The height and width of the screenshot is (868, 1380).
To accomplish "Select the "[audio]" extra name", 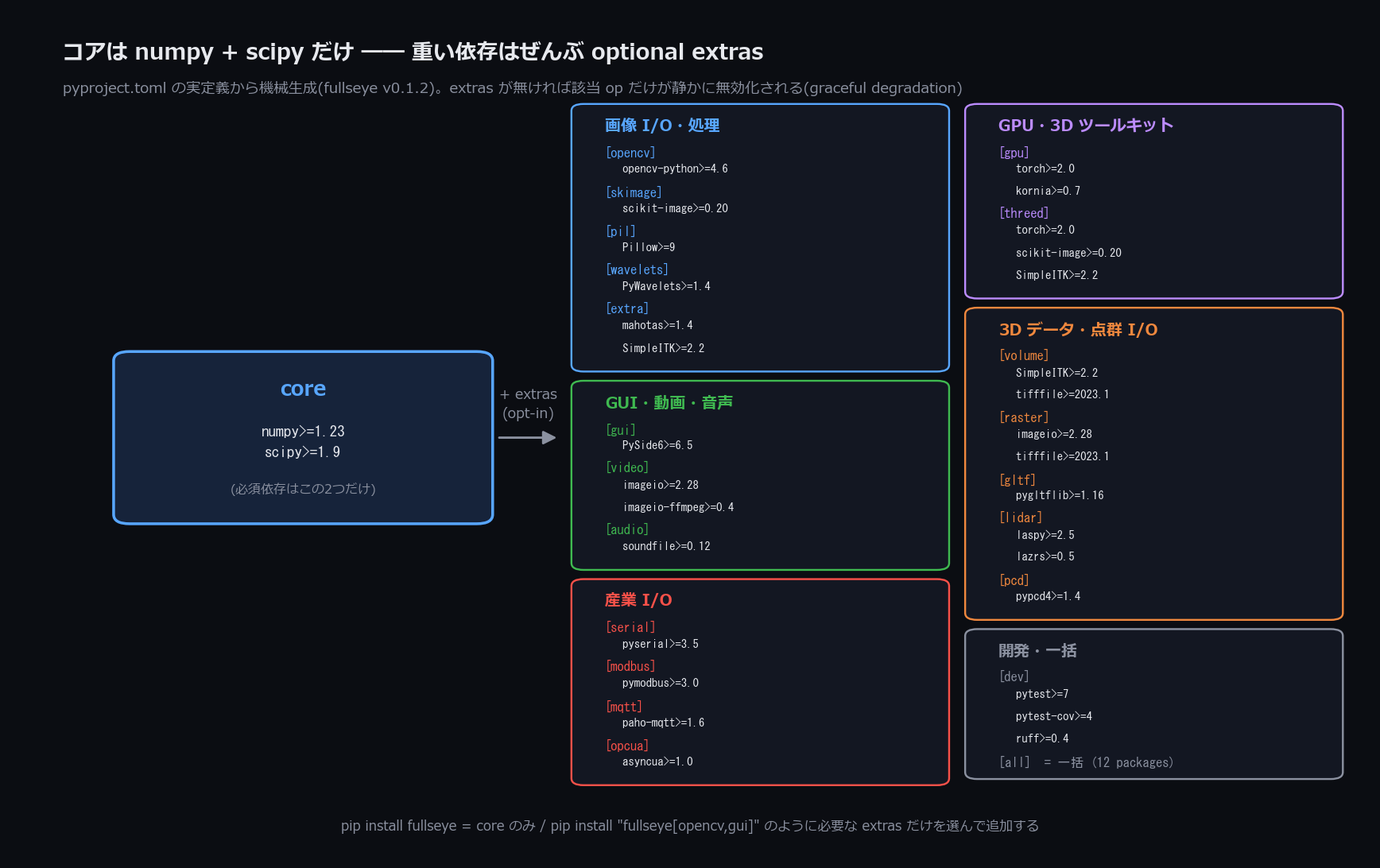I will click(x=627, y=529).
